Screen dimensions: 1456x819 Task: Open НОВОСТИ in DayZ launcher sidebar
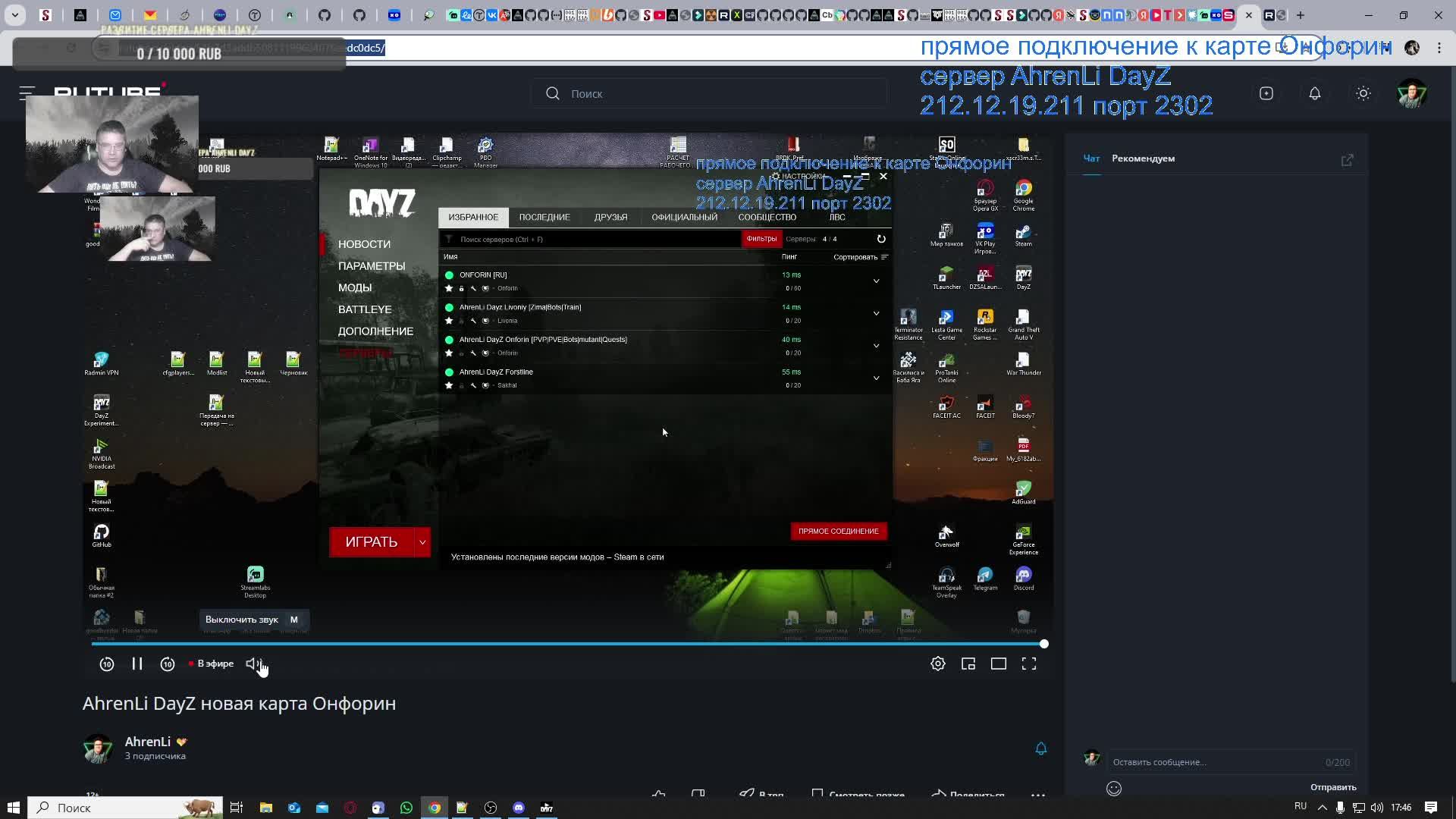(364, 244)
